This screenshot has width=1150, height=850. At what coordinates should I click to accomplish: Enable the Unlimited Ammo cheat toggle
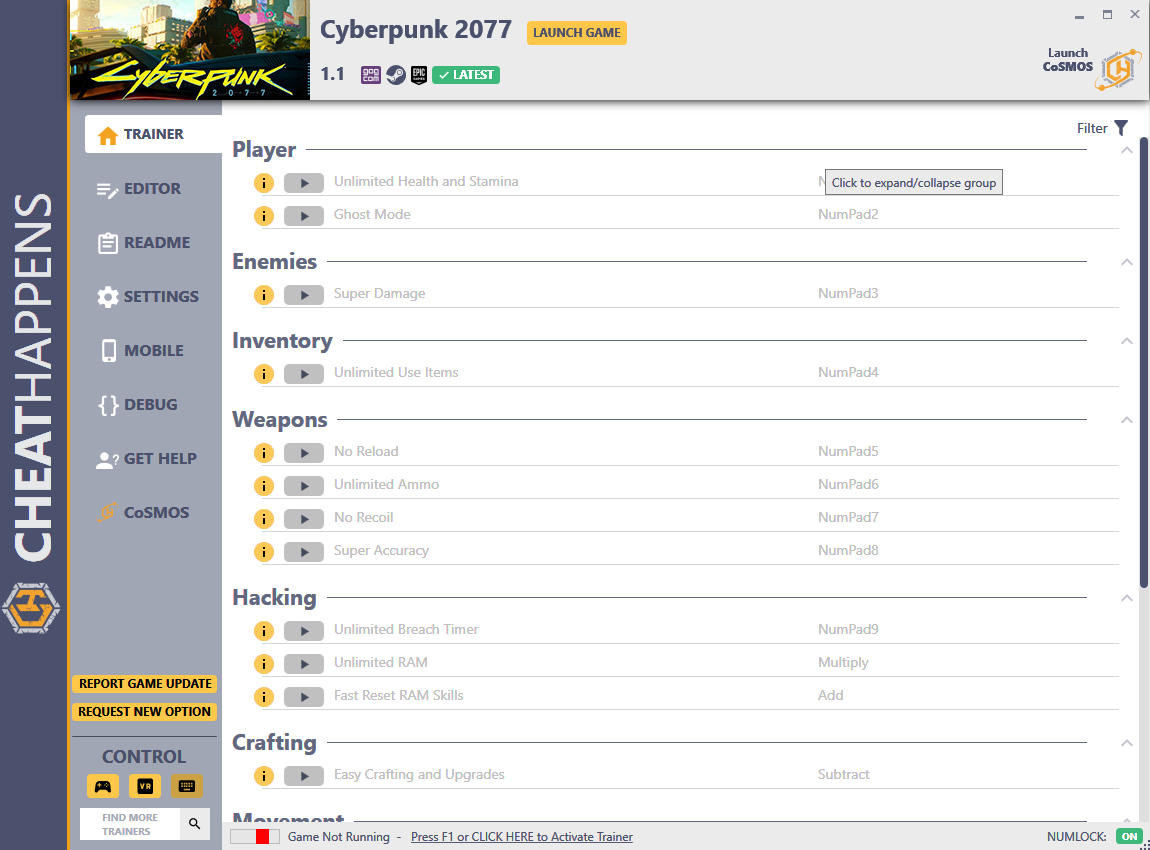click(x=304, y=486)
